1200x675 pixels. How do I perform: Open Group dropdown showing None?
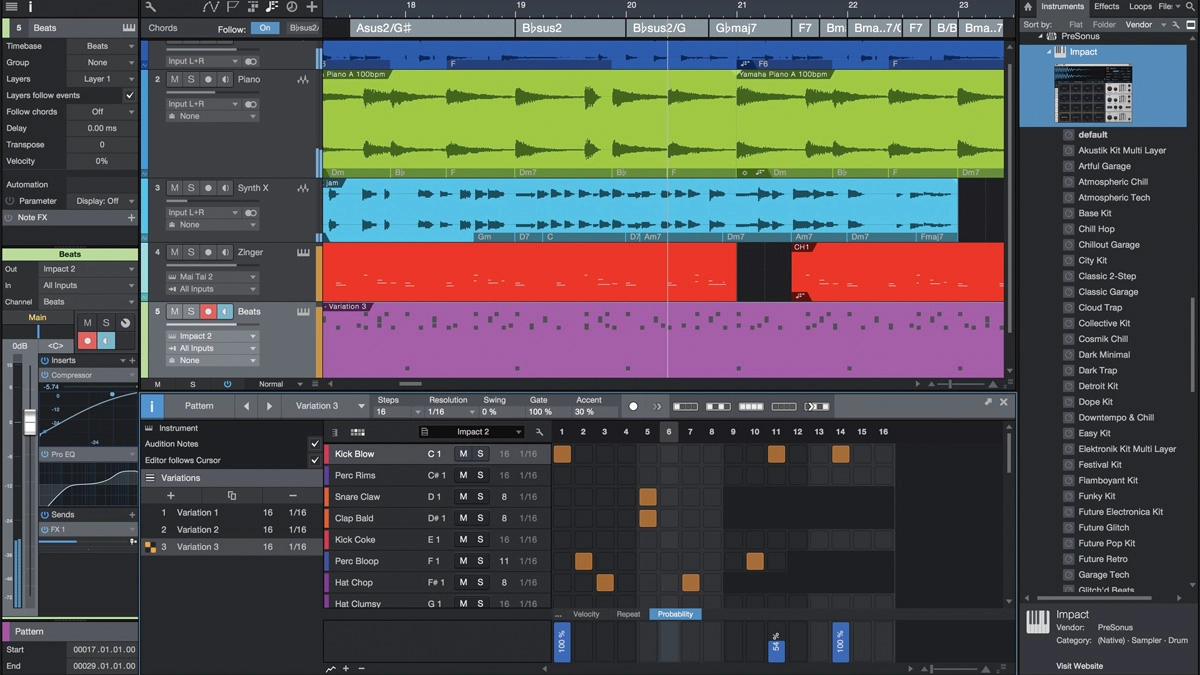[102, 62]
